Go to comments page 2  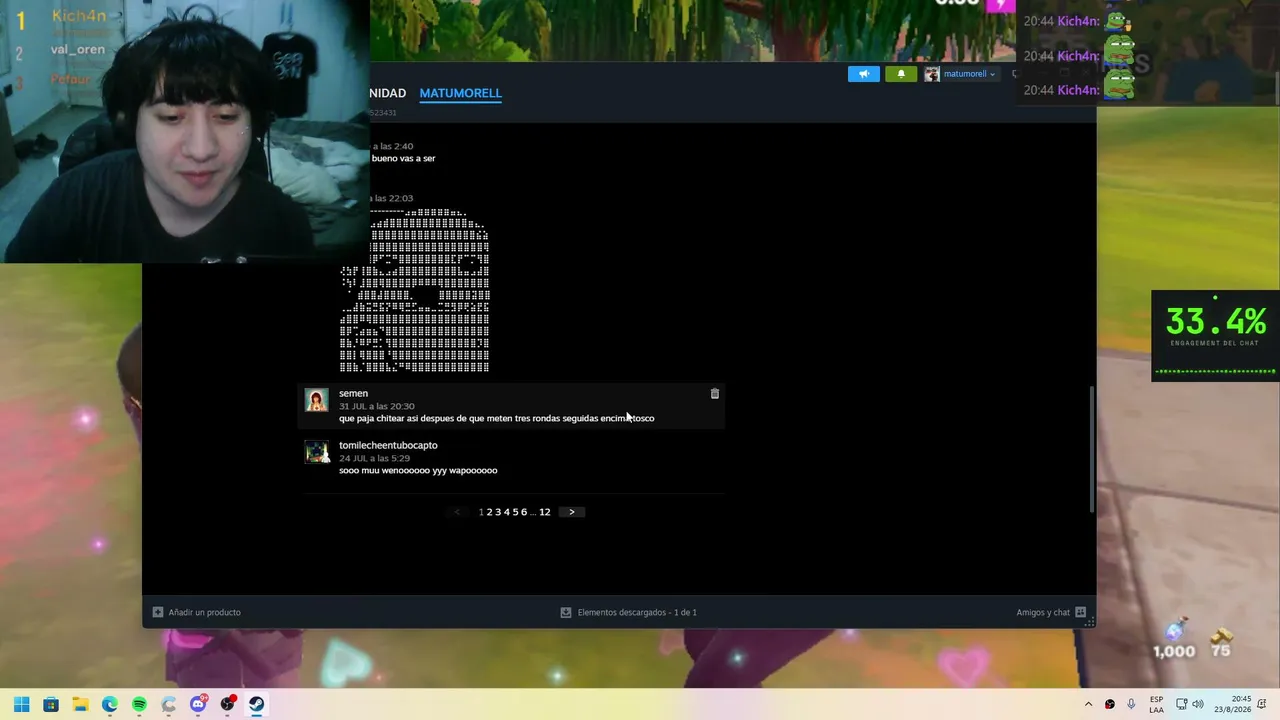[x=489, y=512]
